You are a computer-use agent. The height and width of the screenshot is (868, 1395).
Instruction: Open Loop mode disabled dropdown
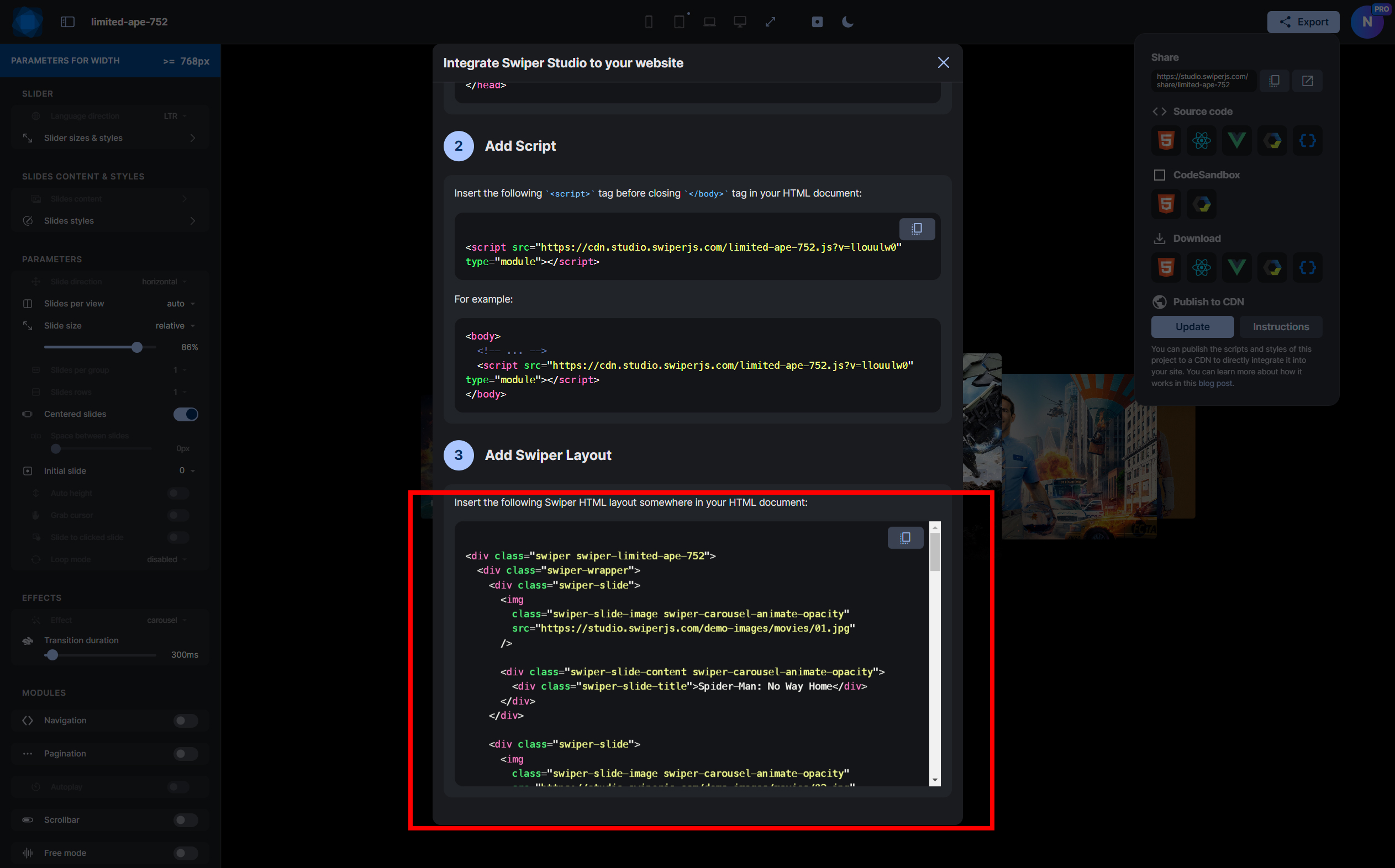[166, 560]
